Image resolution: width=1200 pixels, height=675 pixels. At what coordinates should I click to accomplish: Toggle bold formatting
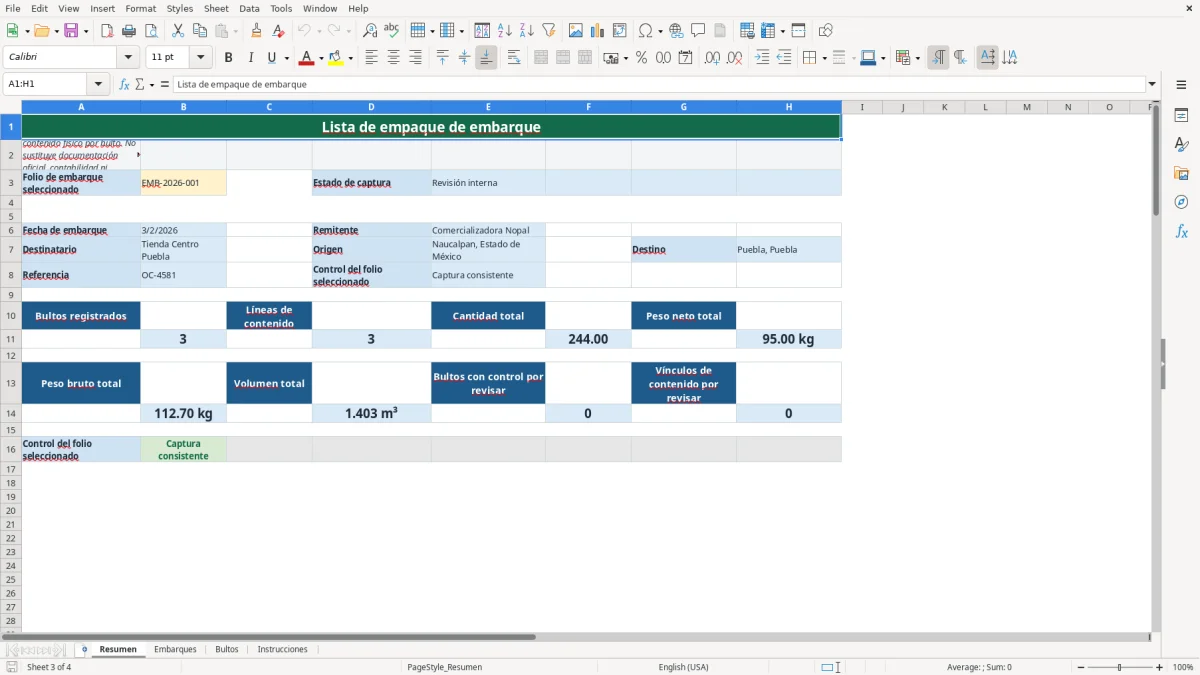tap(229, 58)
